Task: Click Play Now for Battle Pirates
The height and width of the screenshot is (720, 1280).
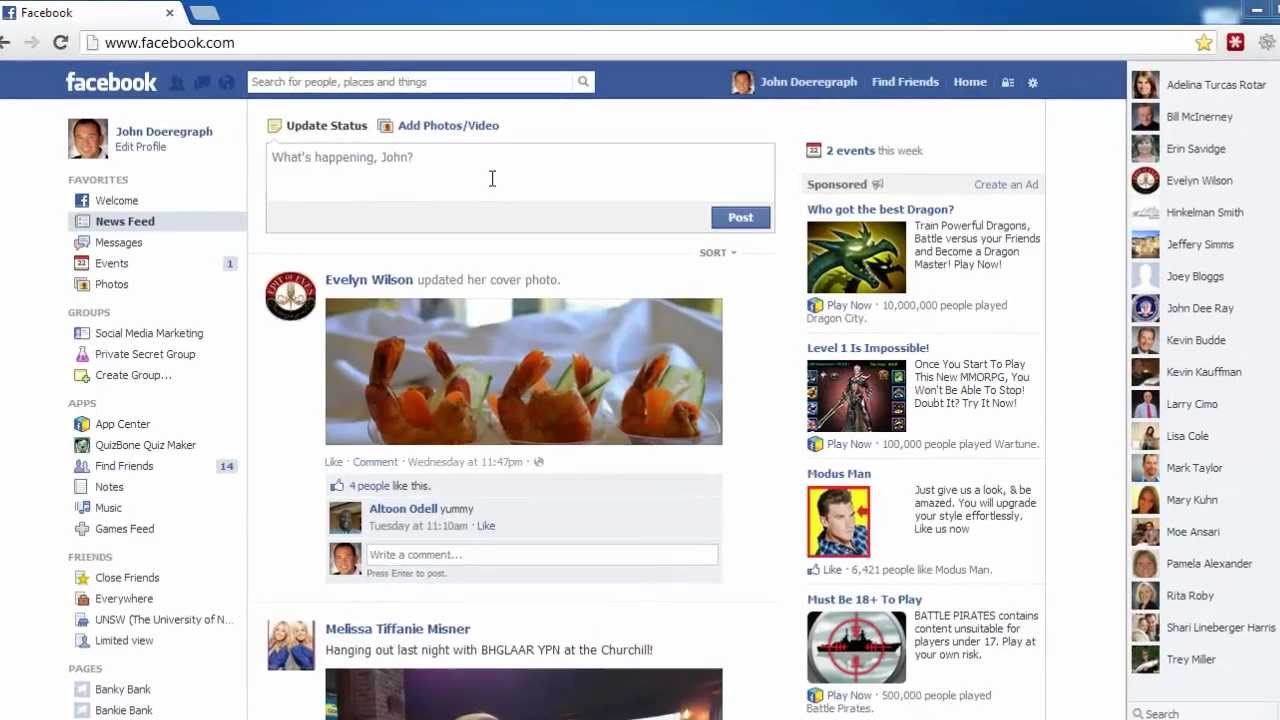Action: click(849, 696)
